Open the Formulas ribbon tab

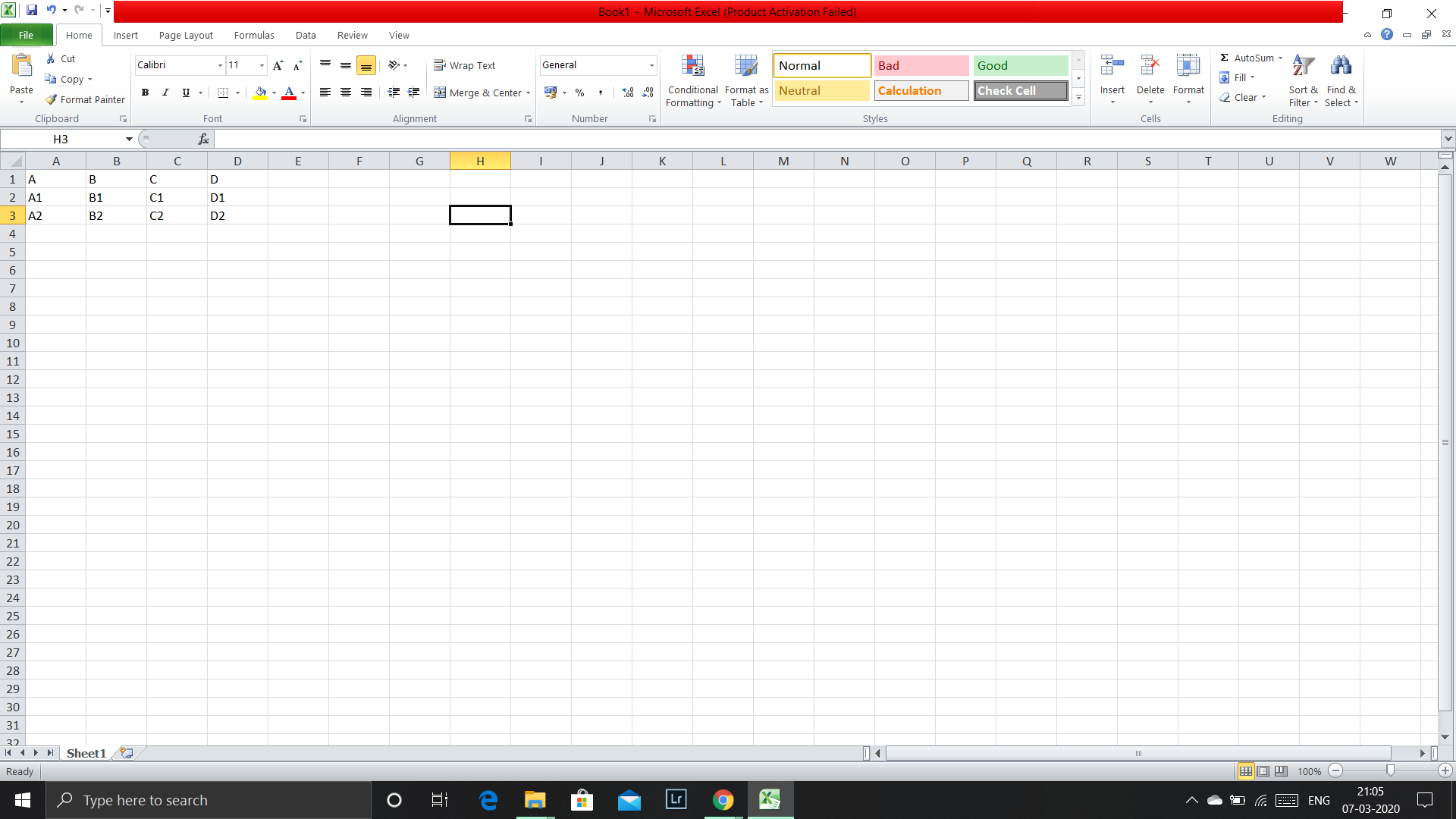pyautogui.click(x=254, y=35)
